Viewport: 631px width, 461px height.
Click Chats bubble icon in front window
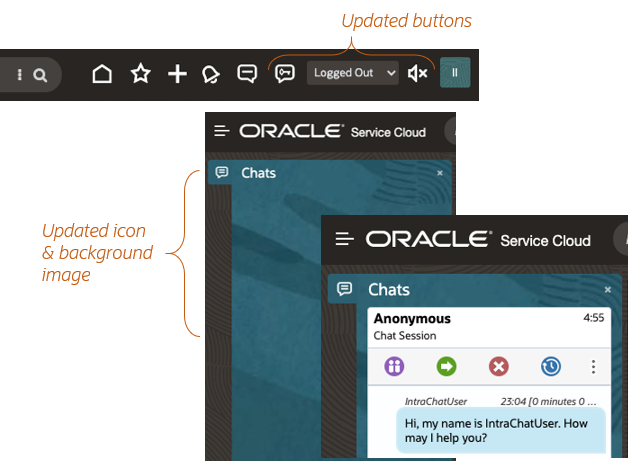click(344, 289)
